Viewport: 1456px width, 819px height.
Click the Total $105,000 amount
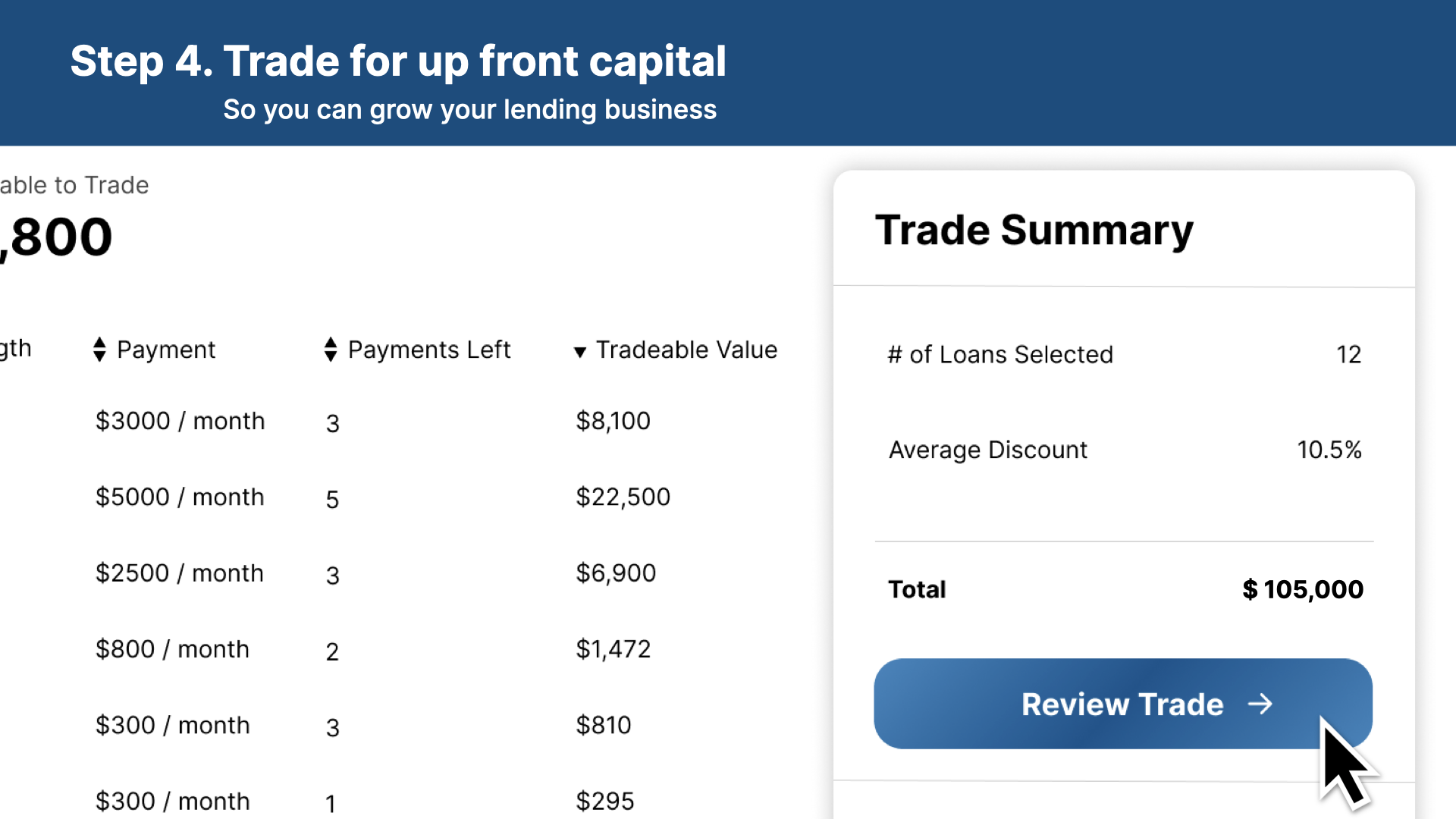1302,589
